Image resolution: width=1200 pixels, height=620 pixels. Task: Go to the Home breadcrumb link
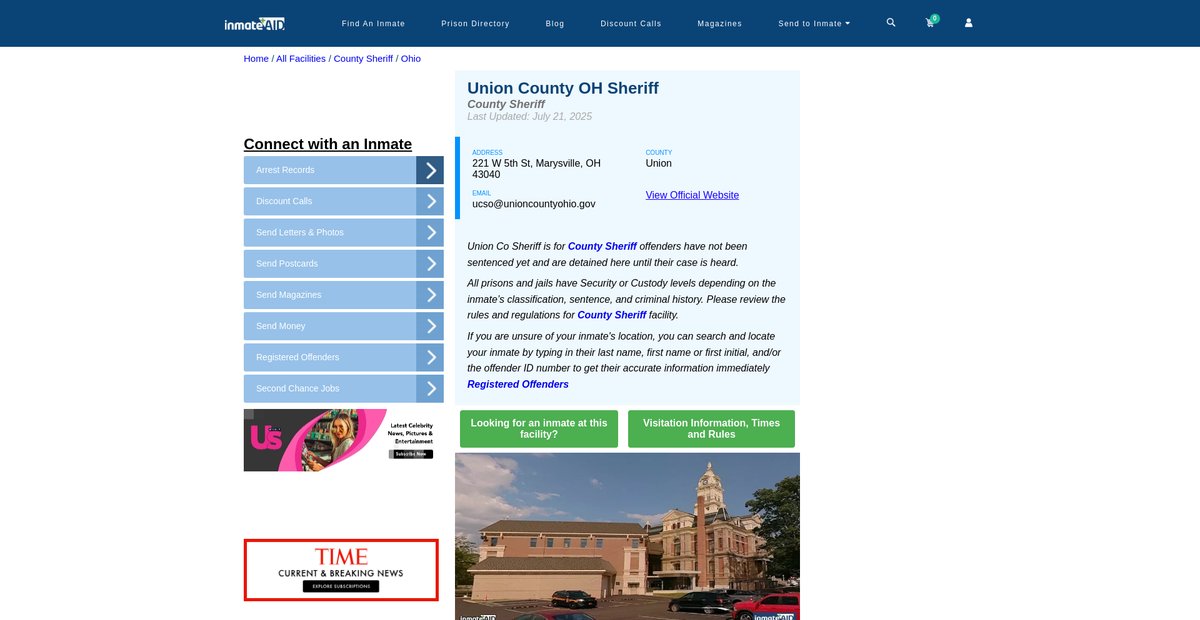tap(256, 59)
